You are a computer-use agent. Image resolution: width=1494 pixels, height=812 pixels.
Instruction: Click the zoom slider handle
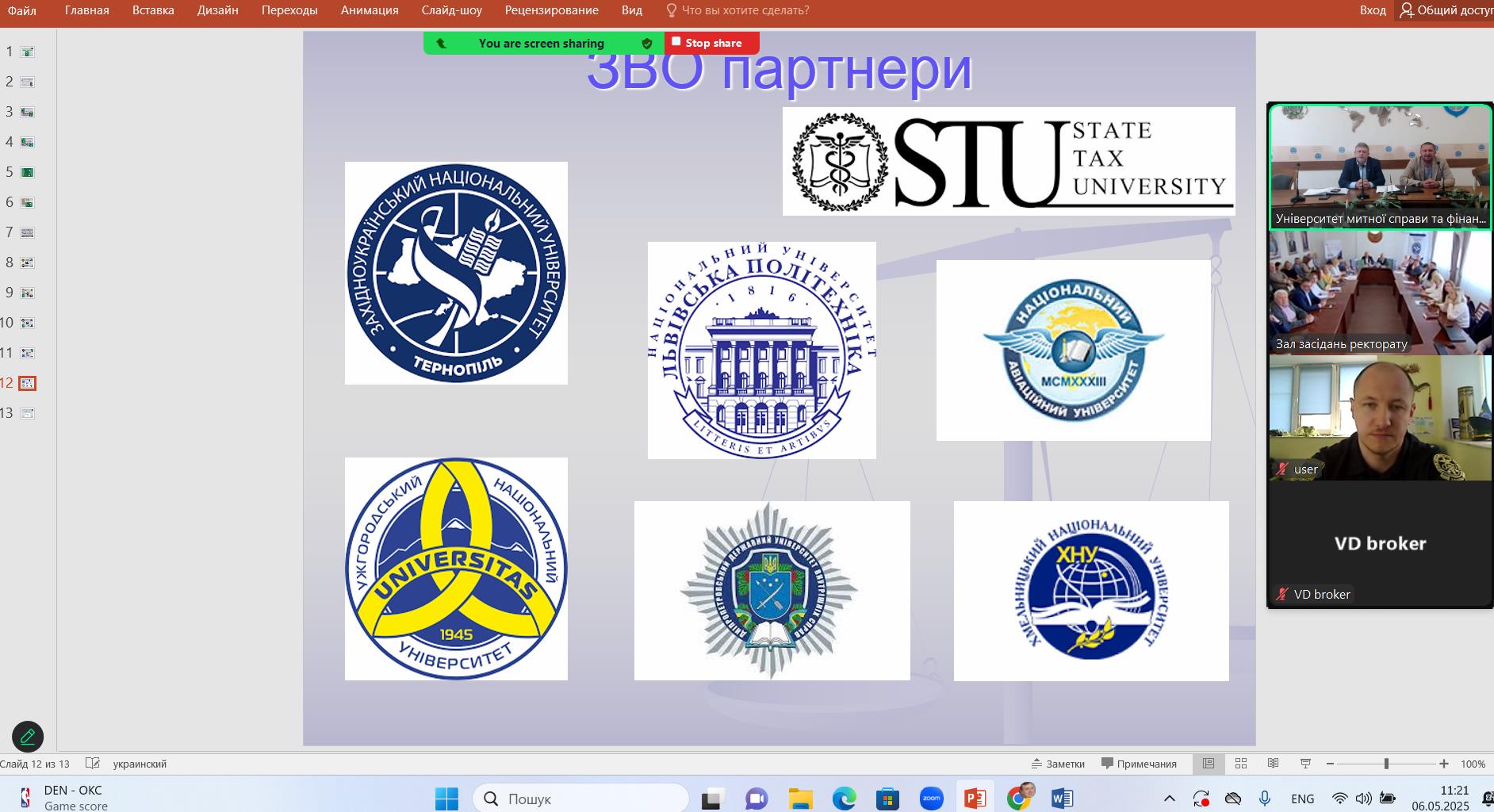pos(1386,764)
